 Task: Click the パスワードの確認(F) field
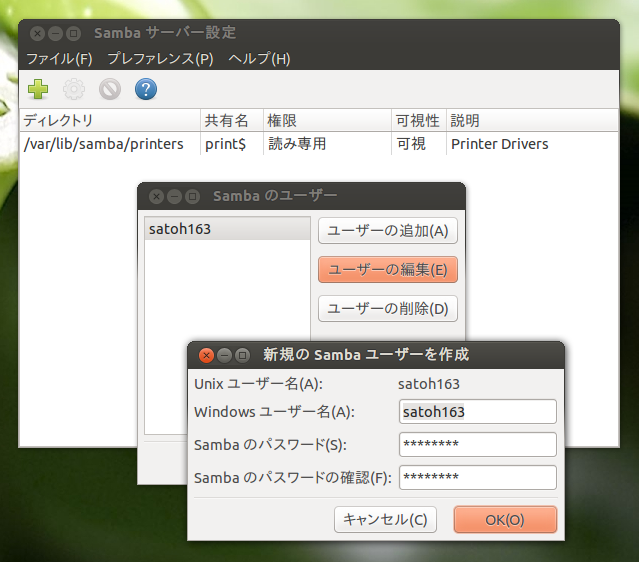click(x=477, y=478)
